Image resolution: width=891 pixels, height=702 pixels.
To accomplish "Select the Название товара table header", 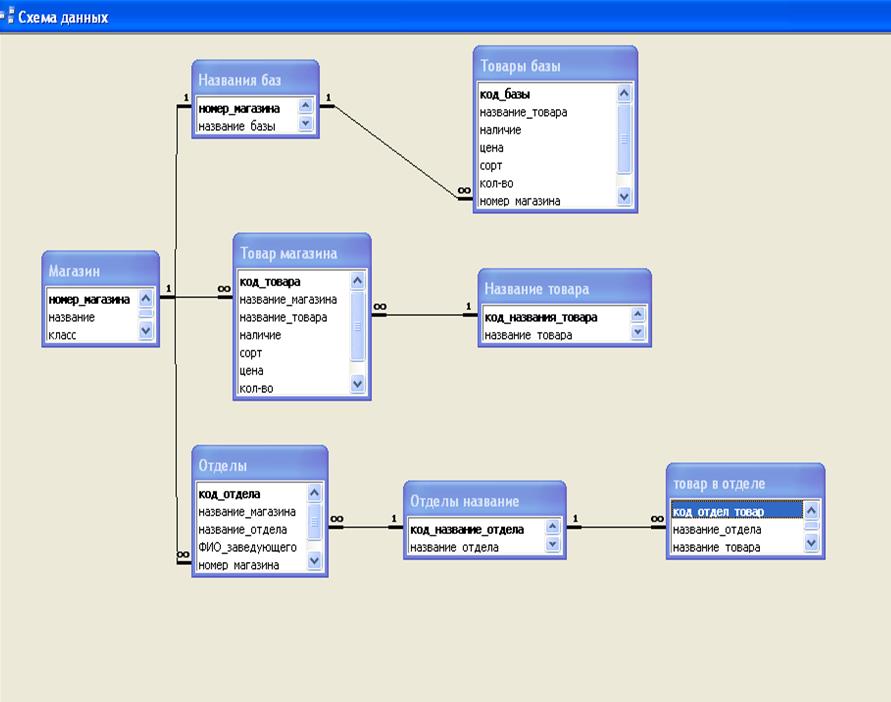I will [x=564, y=289].
